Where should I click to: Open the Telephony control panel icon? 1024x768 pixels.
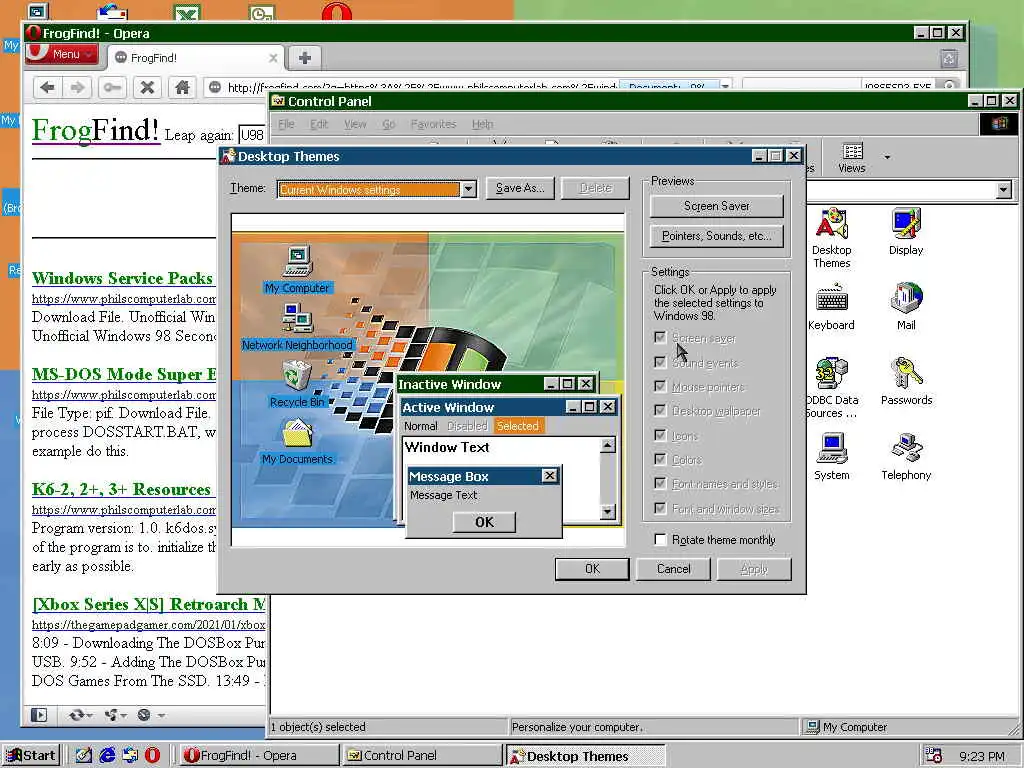pos(906,456)
